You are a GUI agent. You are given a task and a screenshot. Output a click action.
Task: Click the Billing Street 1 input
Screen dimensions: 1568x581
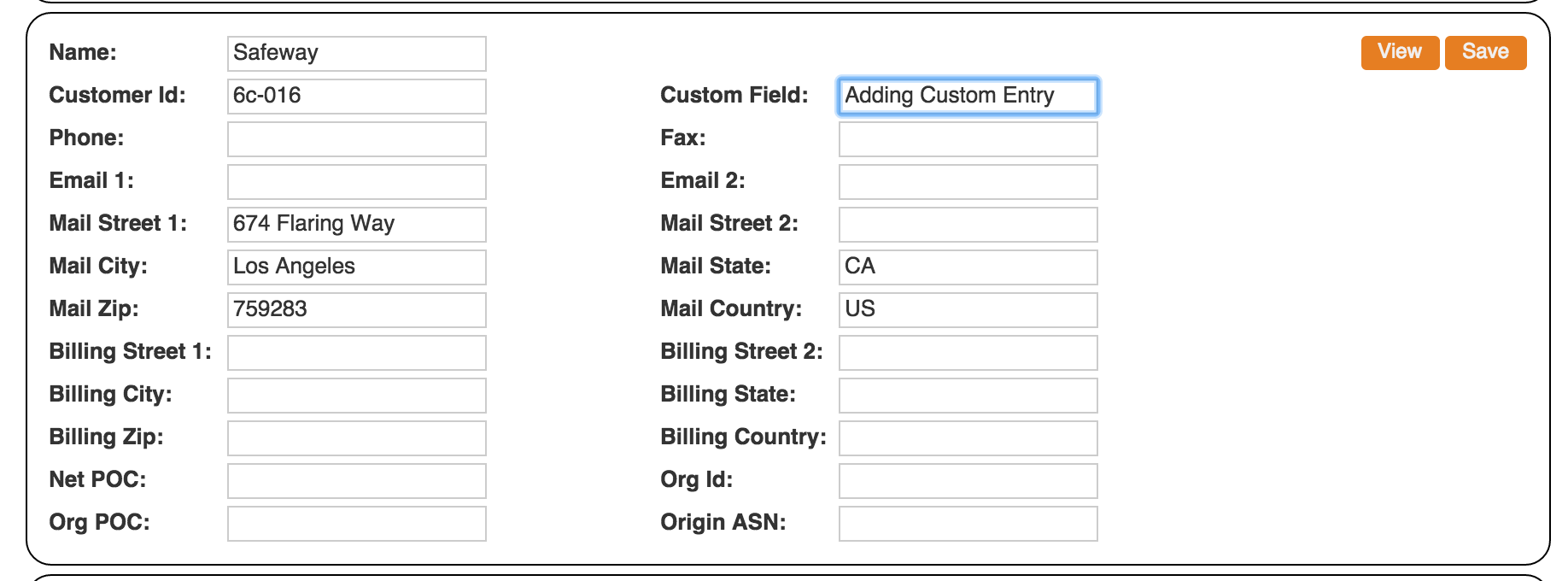tap(356, 352)
